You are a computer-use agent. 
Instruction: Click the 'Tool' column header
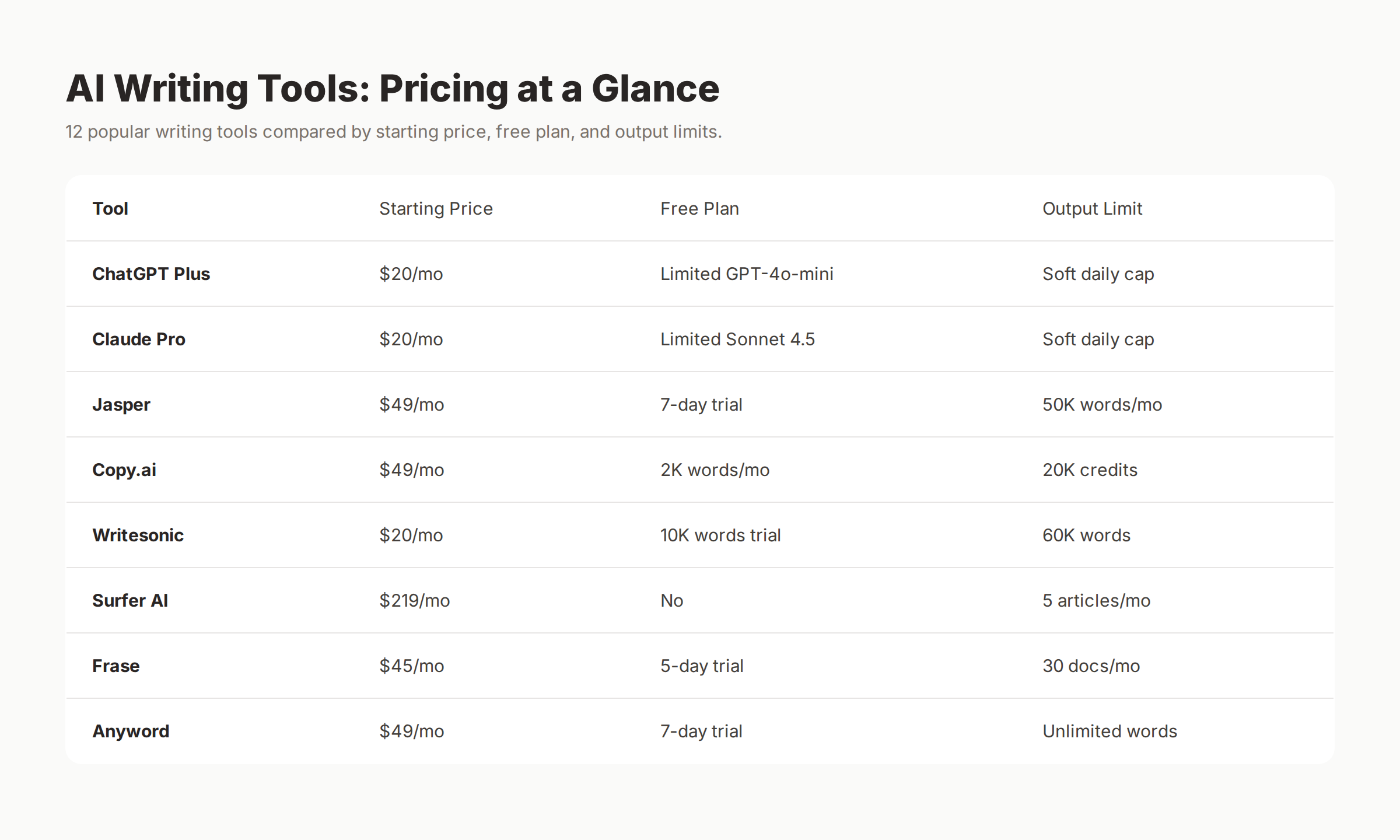[x=110, y=208]
